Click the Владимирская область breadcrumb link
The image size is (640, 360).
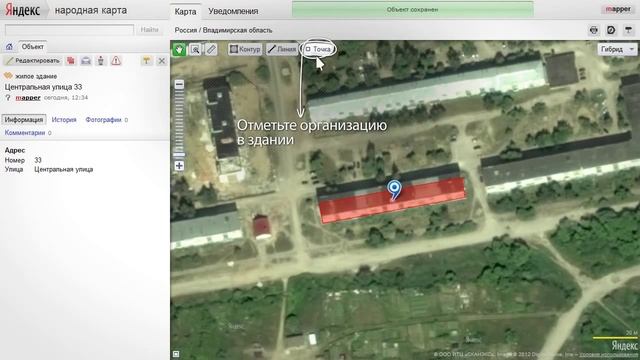(x=237, y=30)
